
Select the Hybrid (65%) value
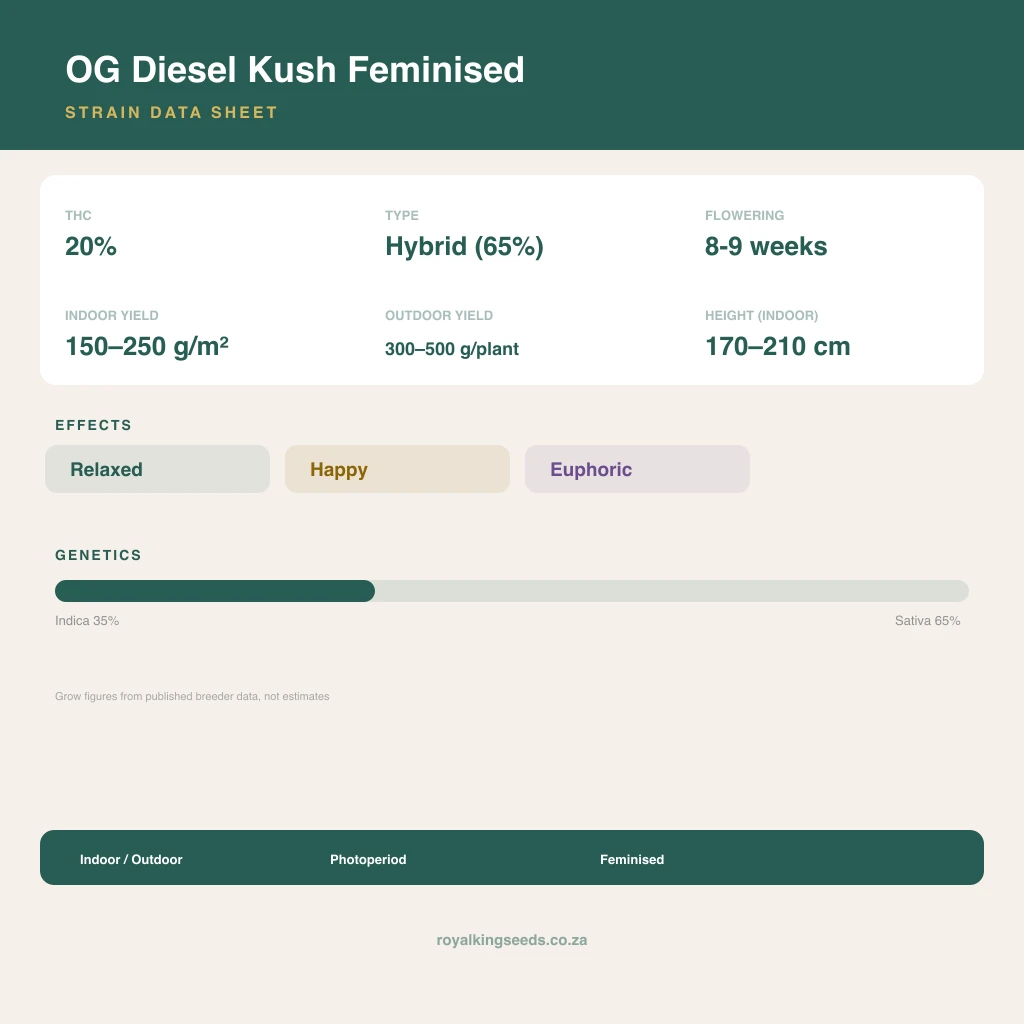click(464, 247)
